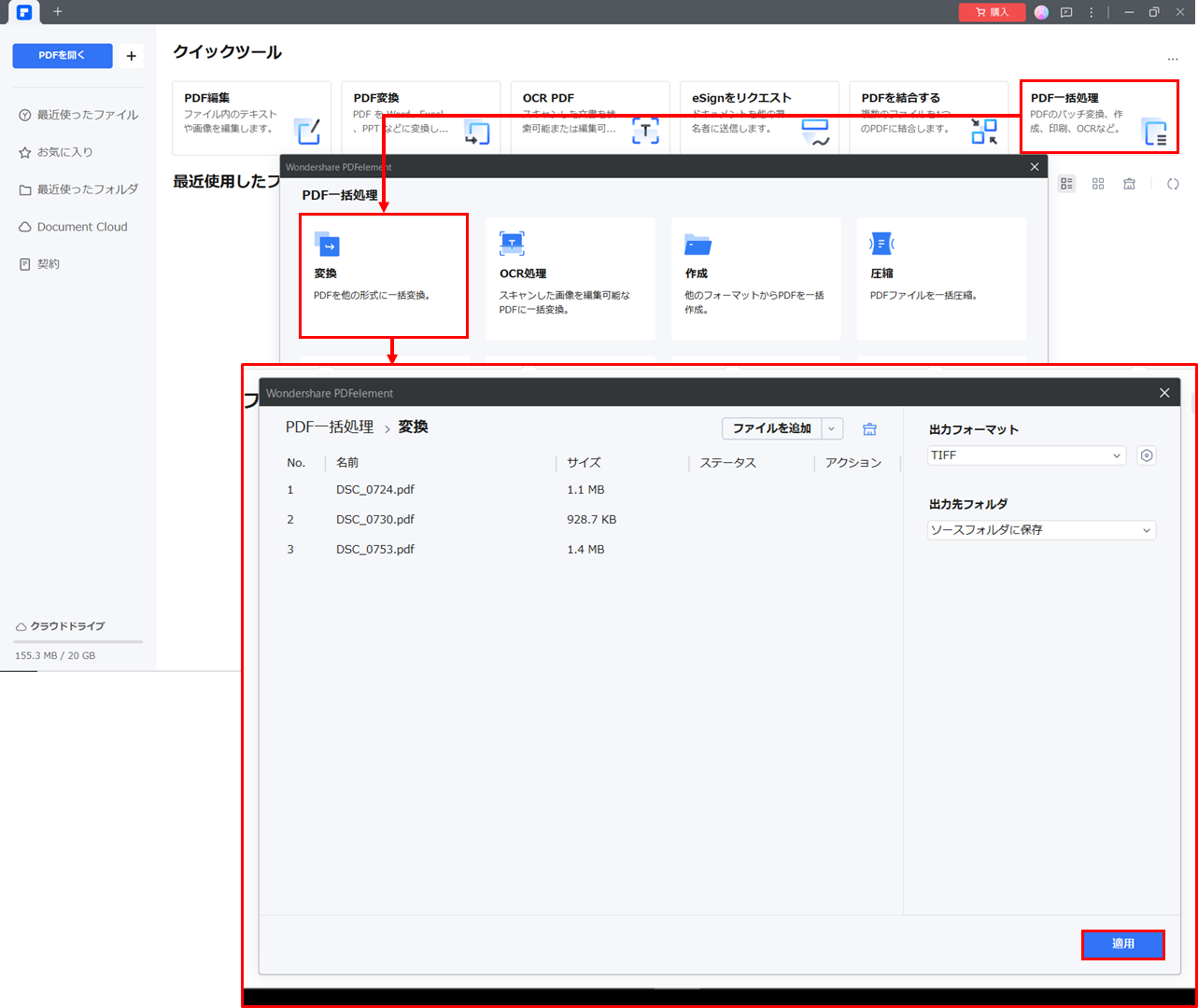This screenshot has height=1008, width=1198.
Task: Choose the OCR処理 batch option
Action: click(x=571, y=279)
